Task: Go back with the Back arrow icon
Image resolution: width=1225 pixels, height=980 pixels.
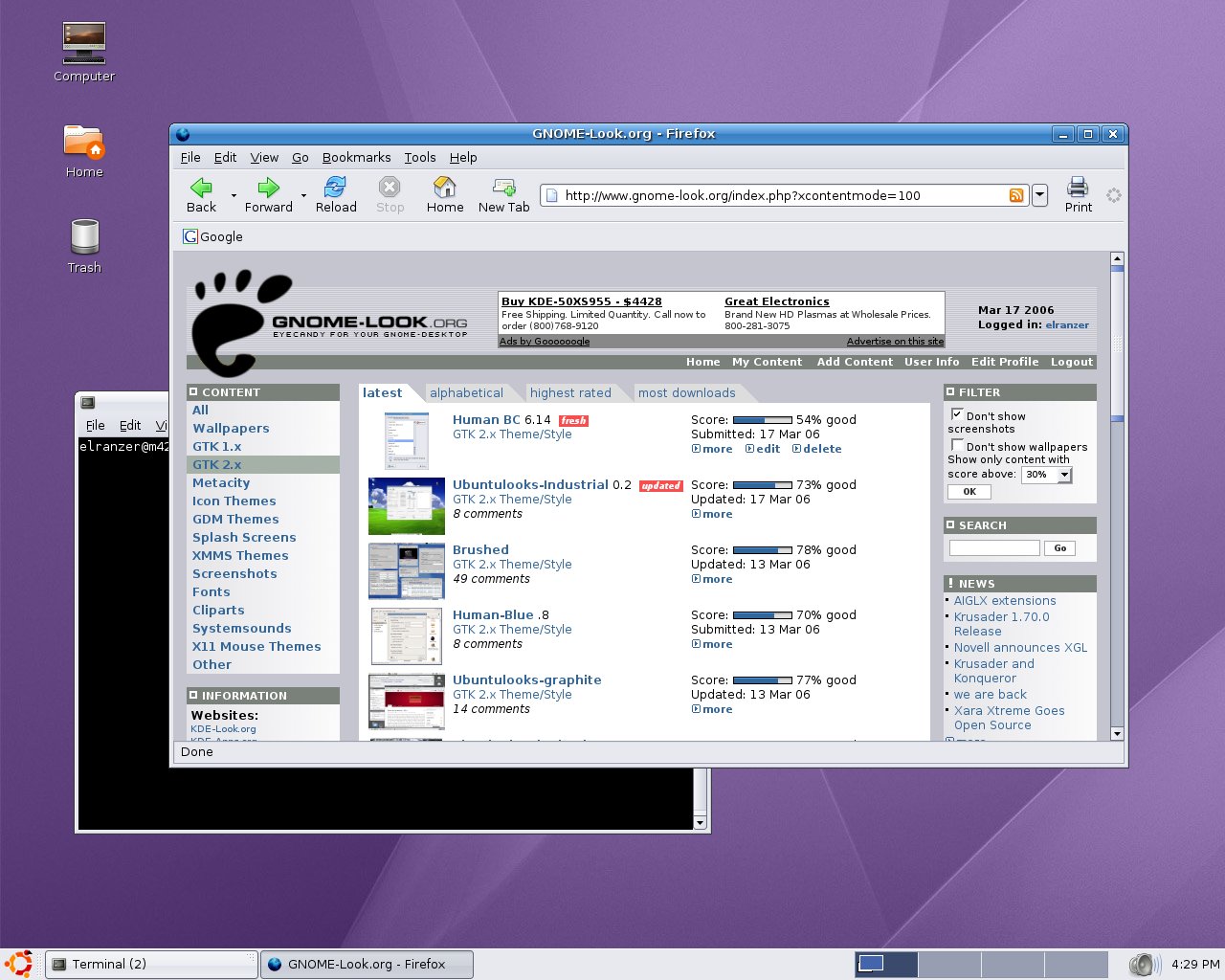Action: tap(201, 188)
